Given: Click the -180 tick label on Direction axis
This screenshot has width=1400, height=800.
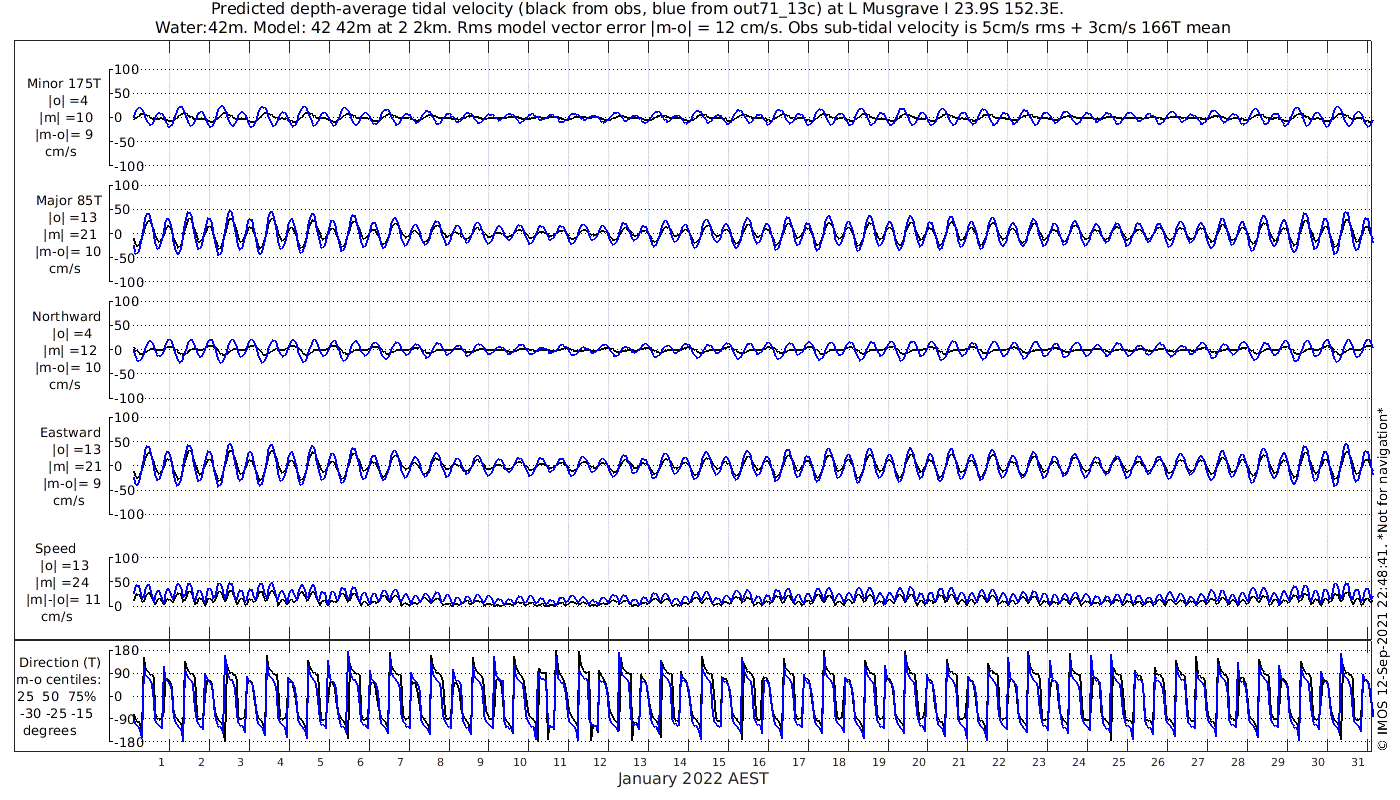Looking at the screenshot, I should [122, 743].
